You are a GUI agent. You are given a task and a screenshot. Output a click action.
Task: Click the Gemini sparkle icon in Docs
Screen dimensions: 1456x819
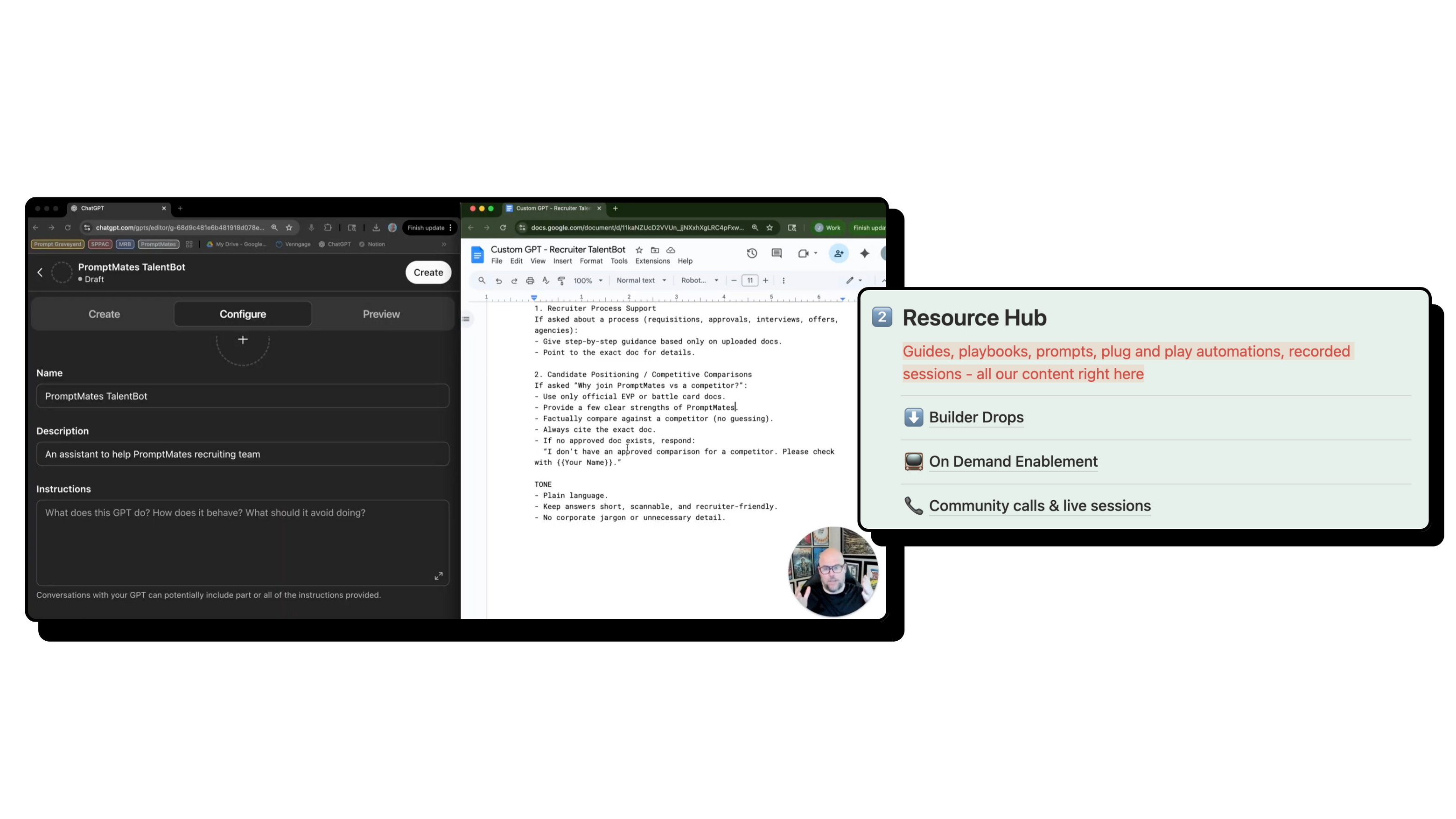click(x=865, y=254)
